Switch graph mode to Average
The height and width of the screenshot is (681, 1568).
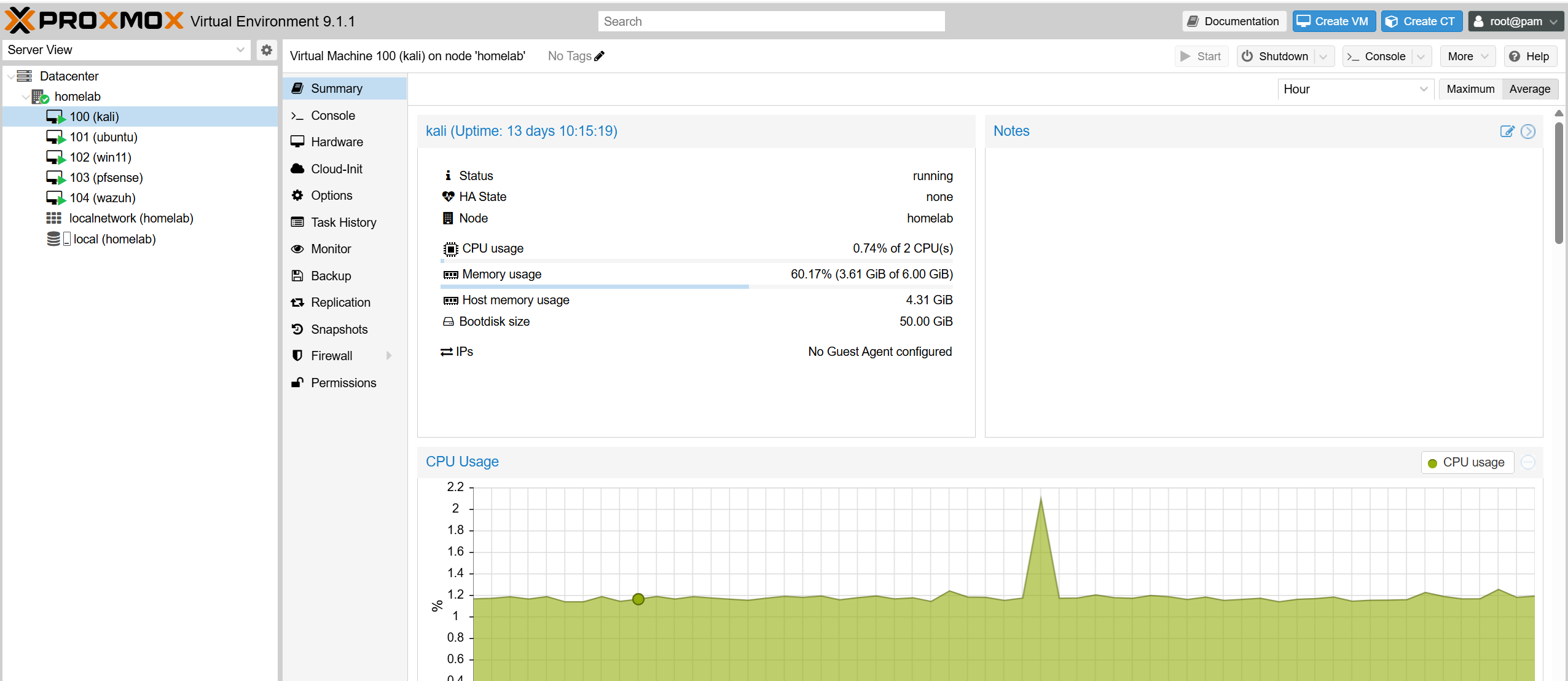[1530, 89]
